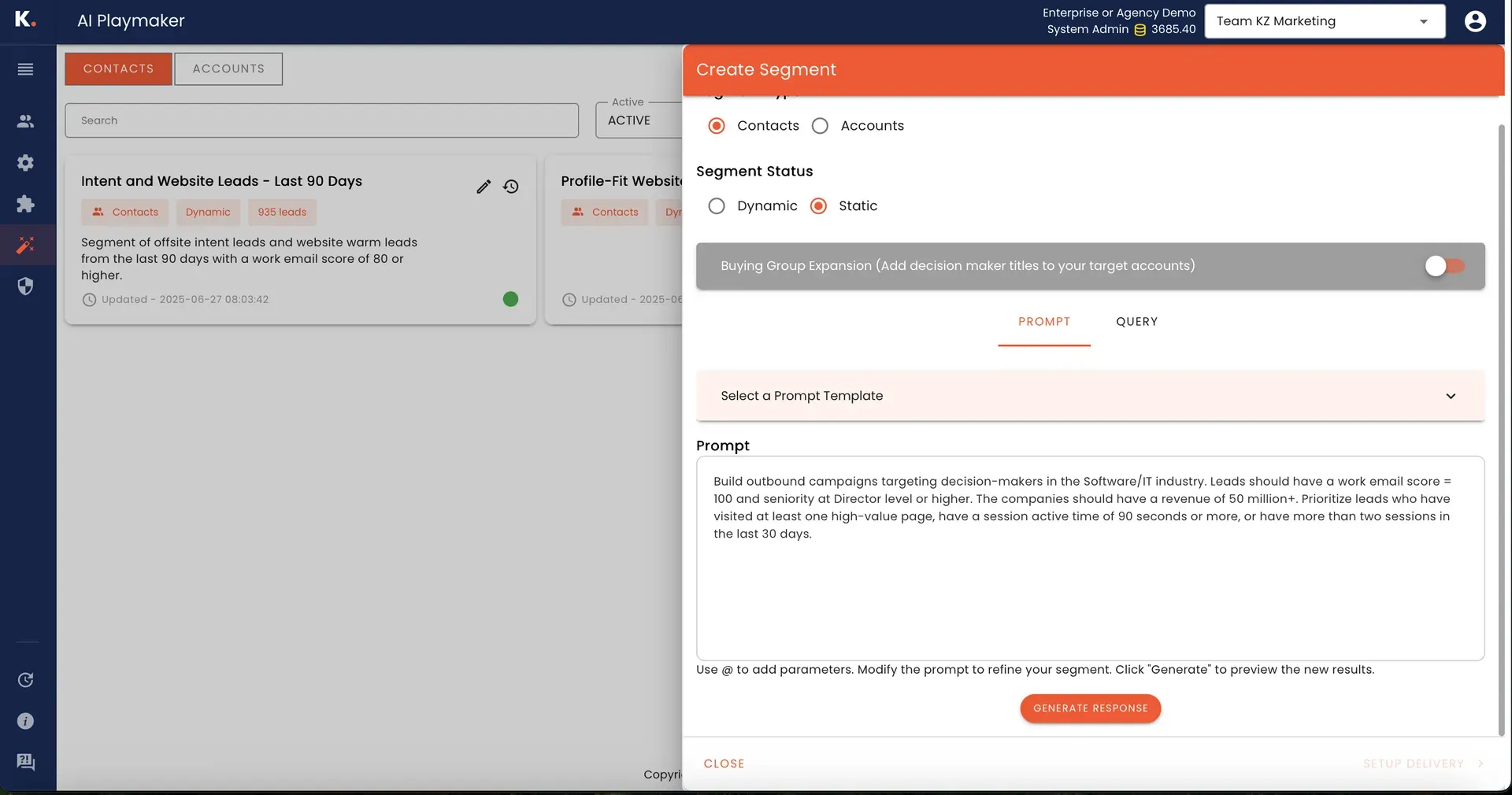The image size is (1512, 795).
Task: Edit the Intent and Website Leads segment
Action: 483,187
